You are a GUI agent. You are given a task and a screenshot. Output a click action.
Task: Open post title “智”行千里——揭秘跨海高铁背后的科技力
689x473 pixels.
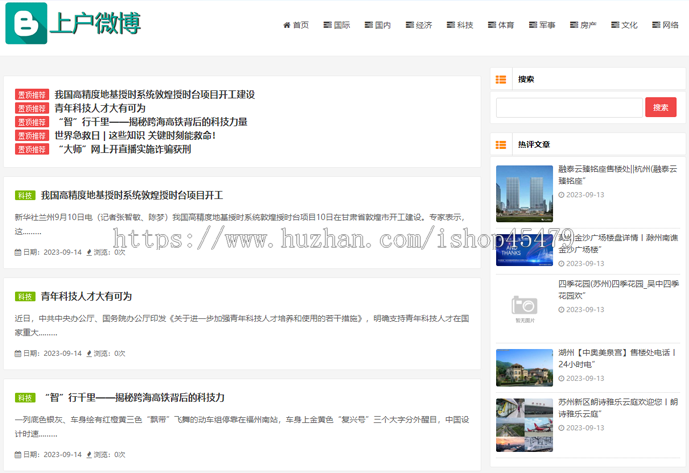click(135, 397)
